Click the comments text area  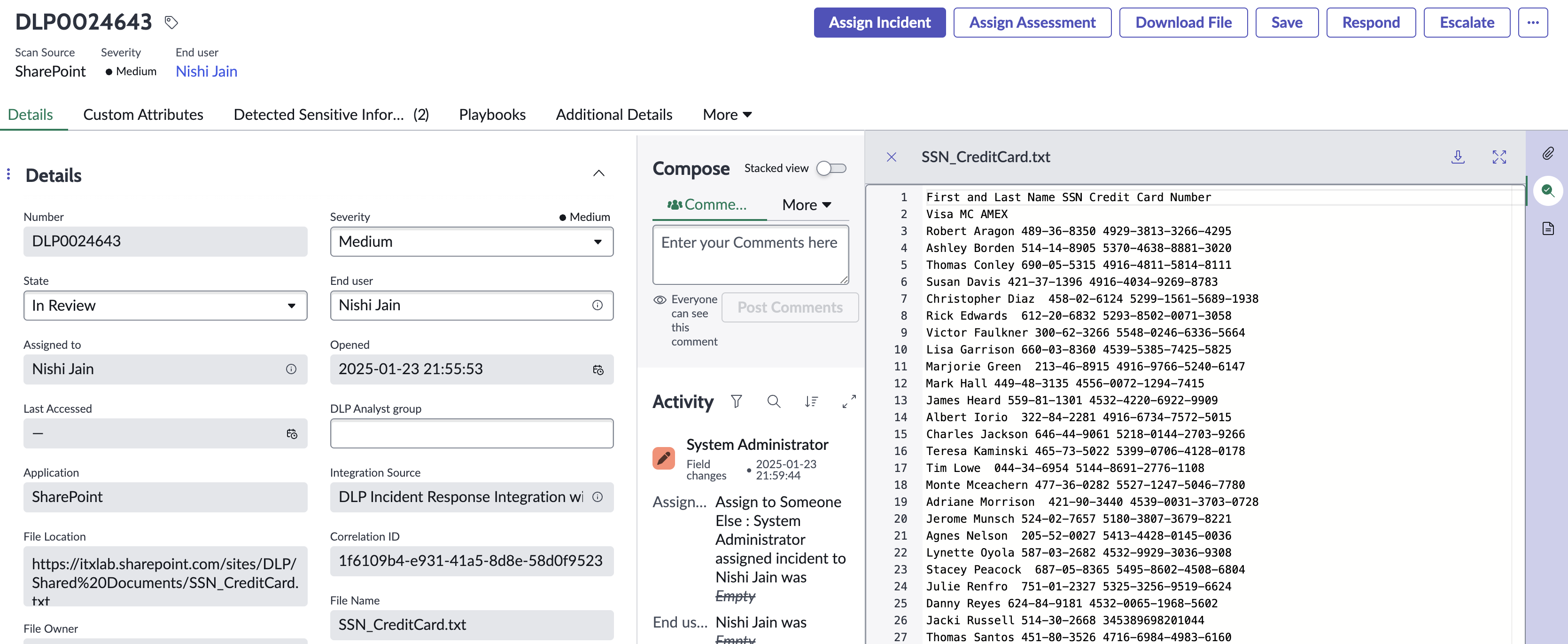point(751,255)
